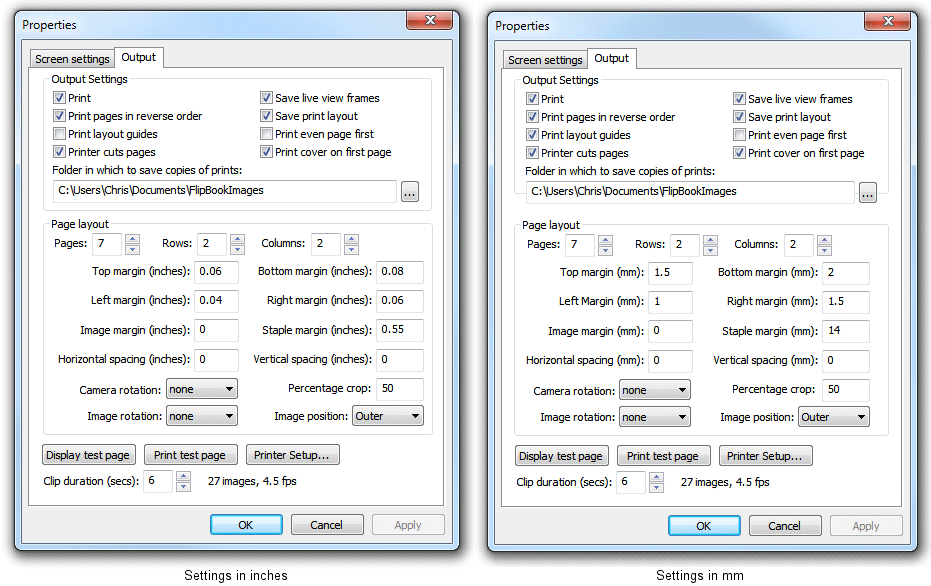Open Image rotation dropdown in mm dialog
931x586 pixels.
[655, 417]
